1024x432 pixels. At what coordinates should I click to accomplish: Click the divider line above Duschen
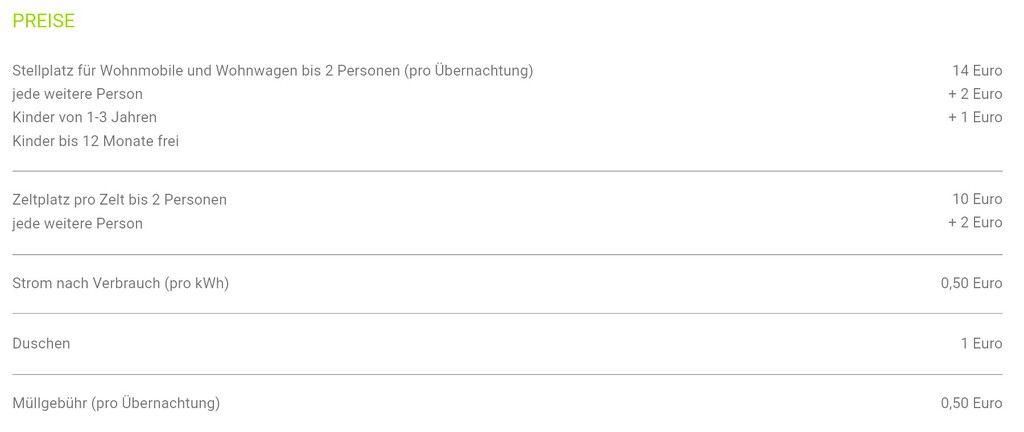coord(507,313)
